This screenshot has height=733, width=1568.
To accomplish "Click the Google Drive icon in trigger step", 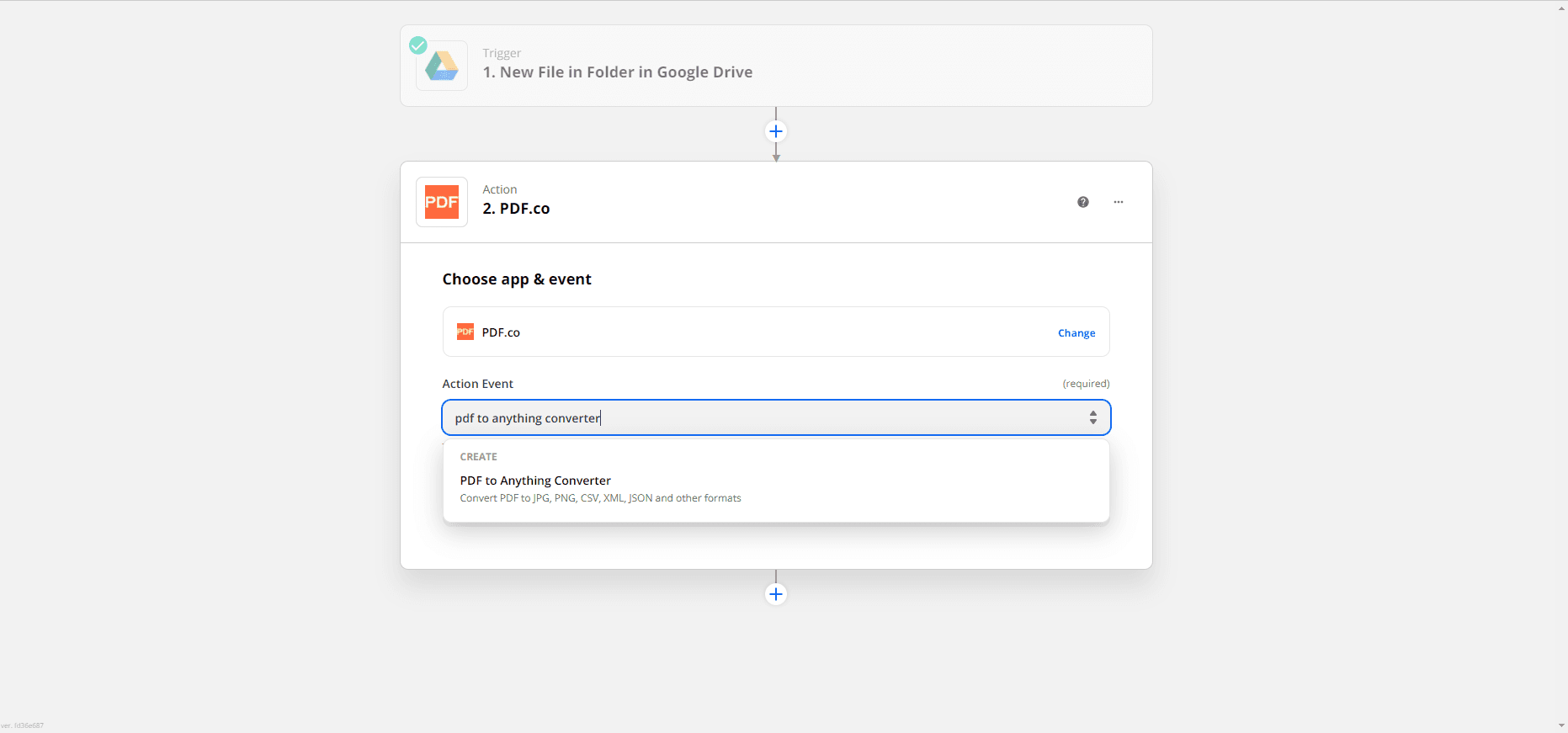I will 441,66.
